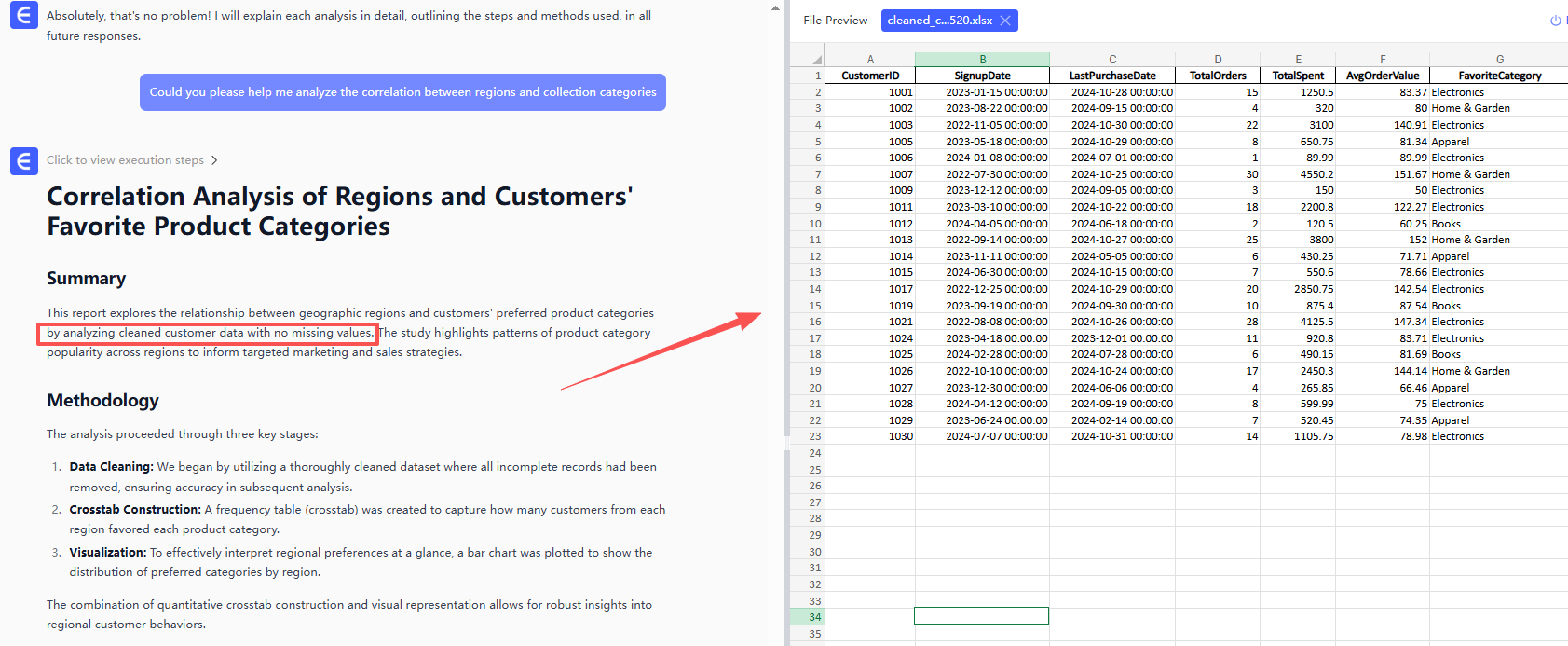
Task: Select column G header in the spreadsheet
Action: click(x=1499, y=60)
